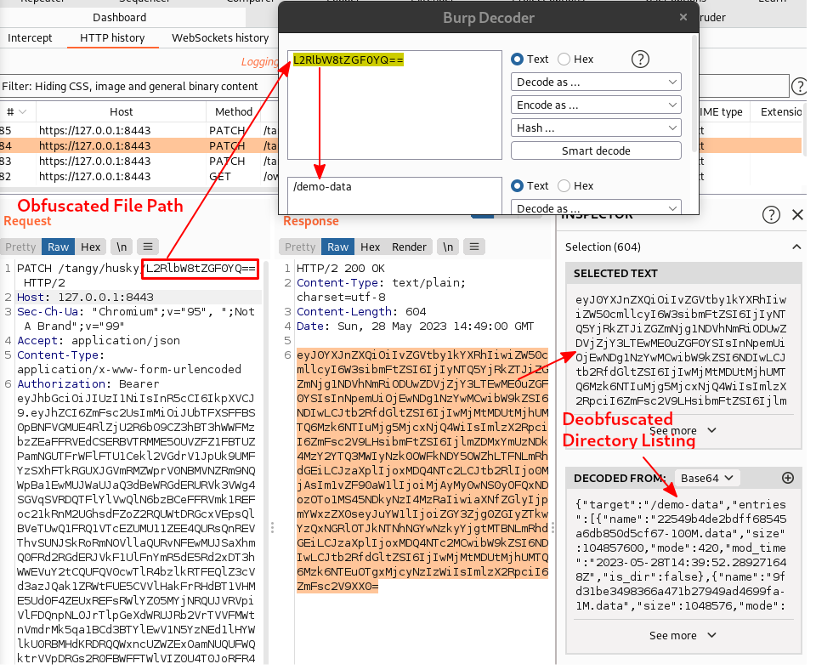
Task: Click the plus icon beside Decoded From
Action: pos(787,478)
